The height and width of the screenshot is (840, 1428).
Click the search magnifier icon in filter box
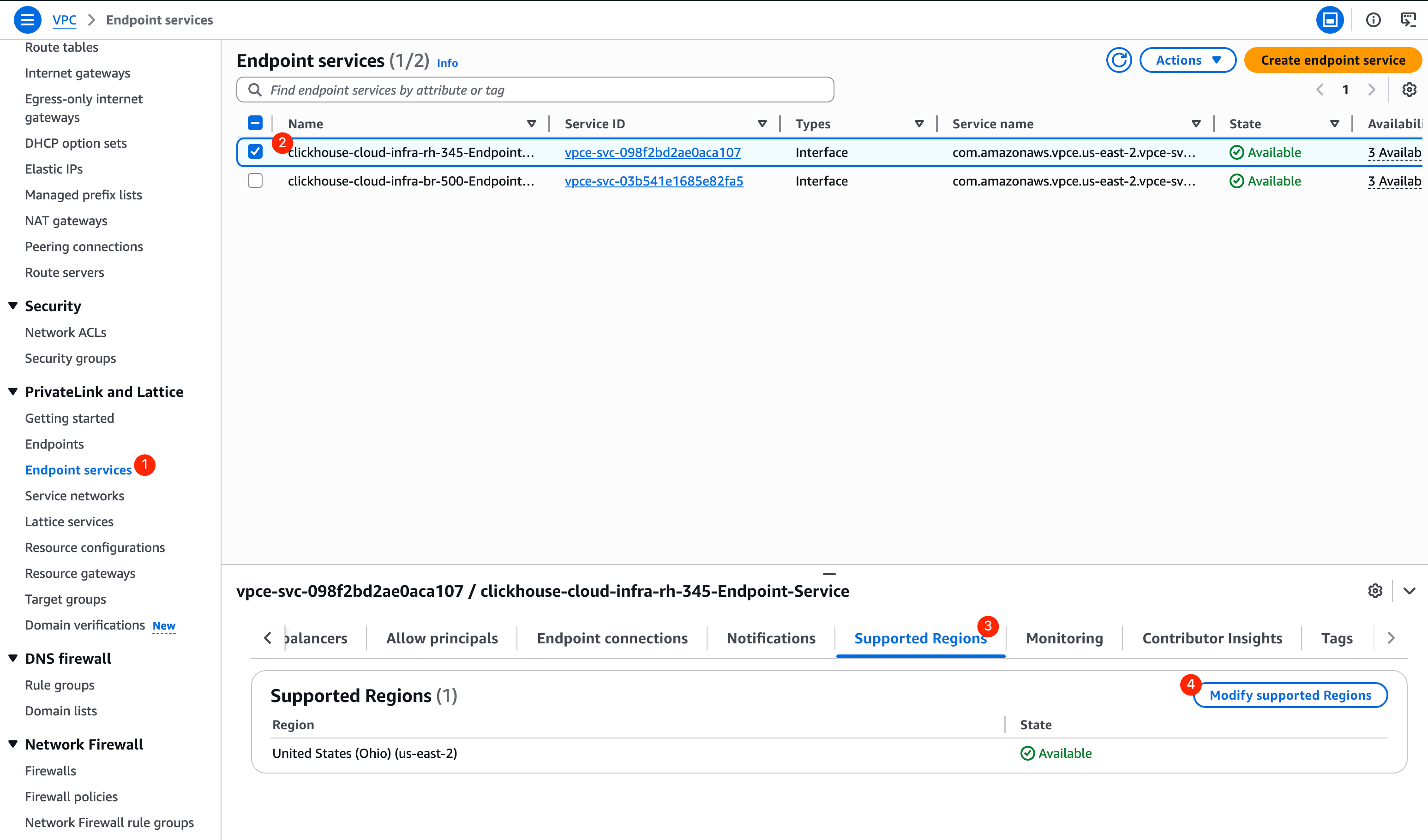(255, 90)
